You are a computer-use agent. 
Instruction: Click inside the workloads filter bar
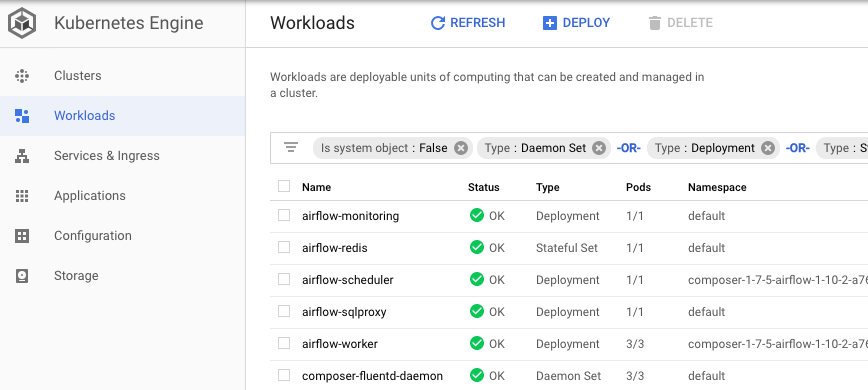click(x=569, y=148)
